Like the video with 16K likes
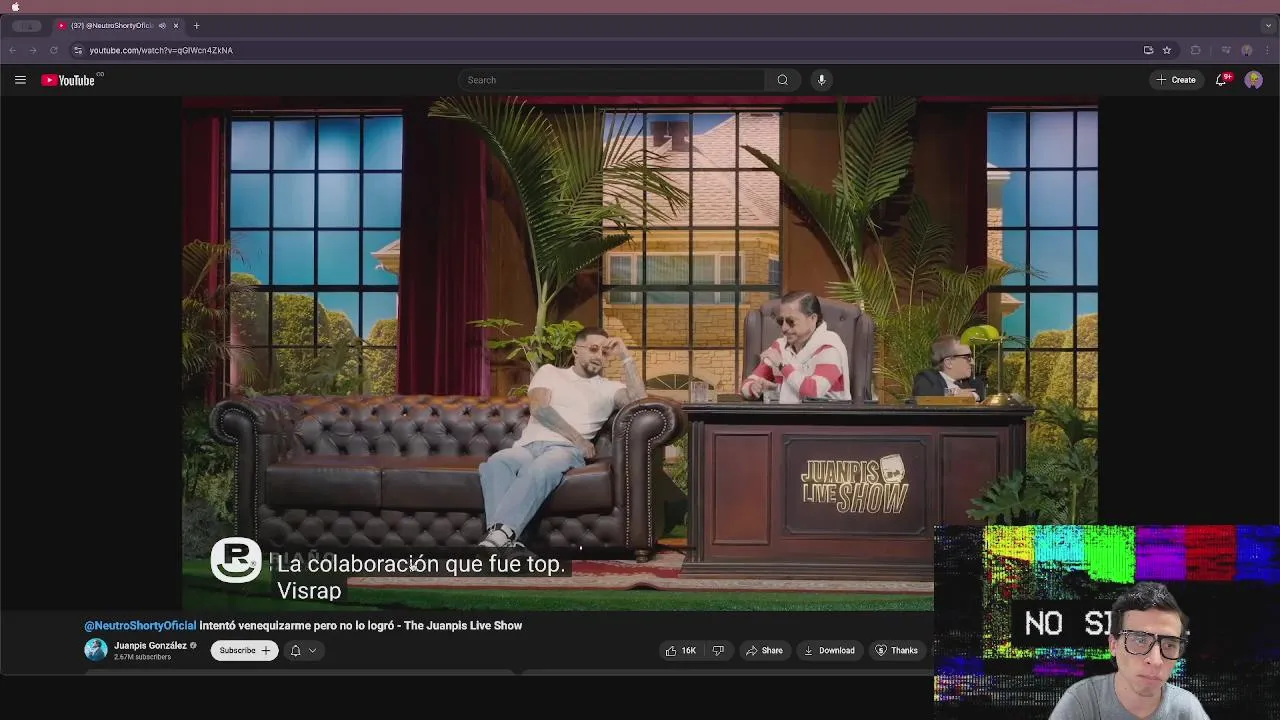This screenshot has width=1280, height=720. tap(681, 651)
